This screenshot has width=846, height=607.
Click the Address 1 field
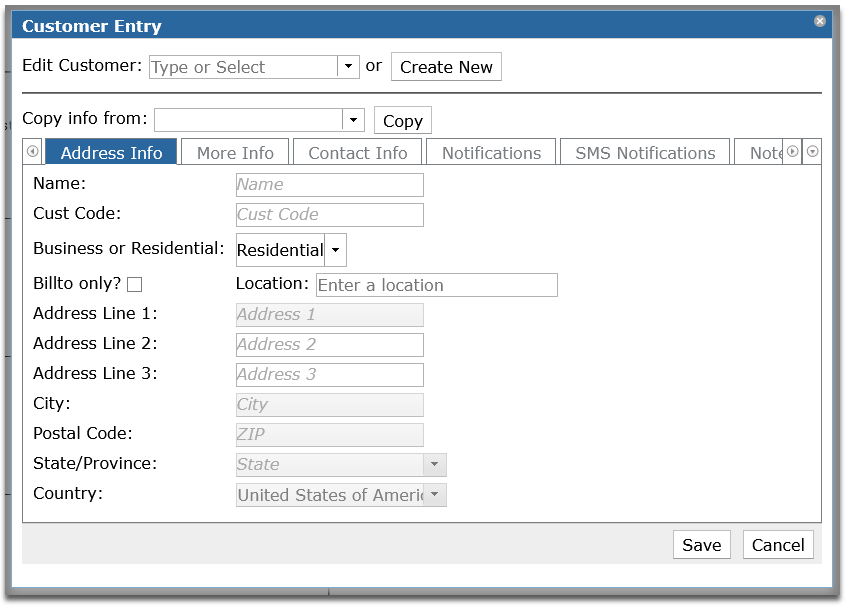330,315
